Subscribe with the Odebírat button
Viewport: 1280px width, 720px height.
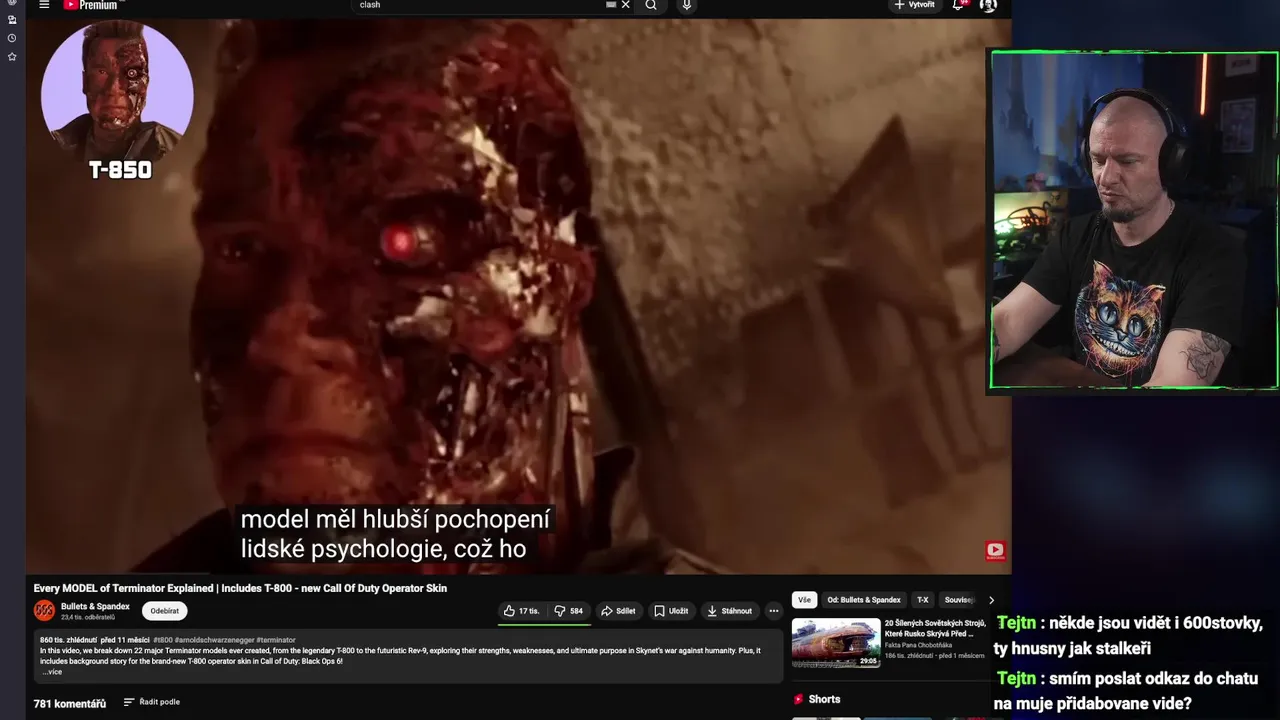pyautogui.click(x=164, y=611)
